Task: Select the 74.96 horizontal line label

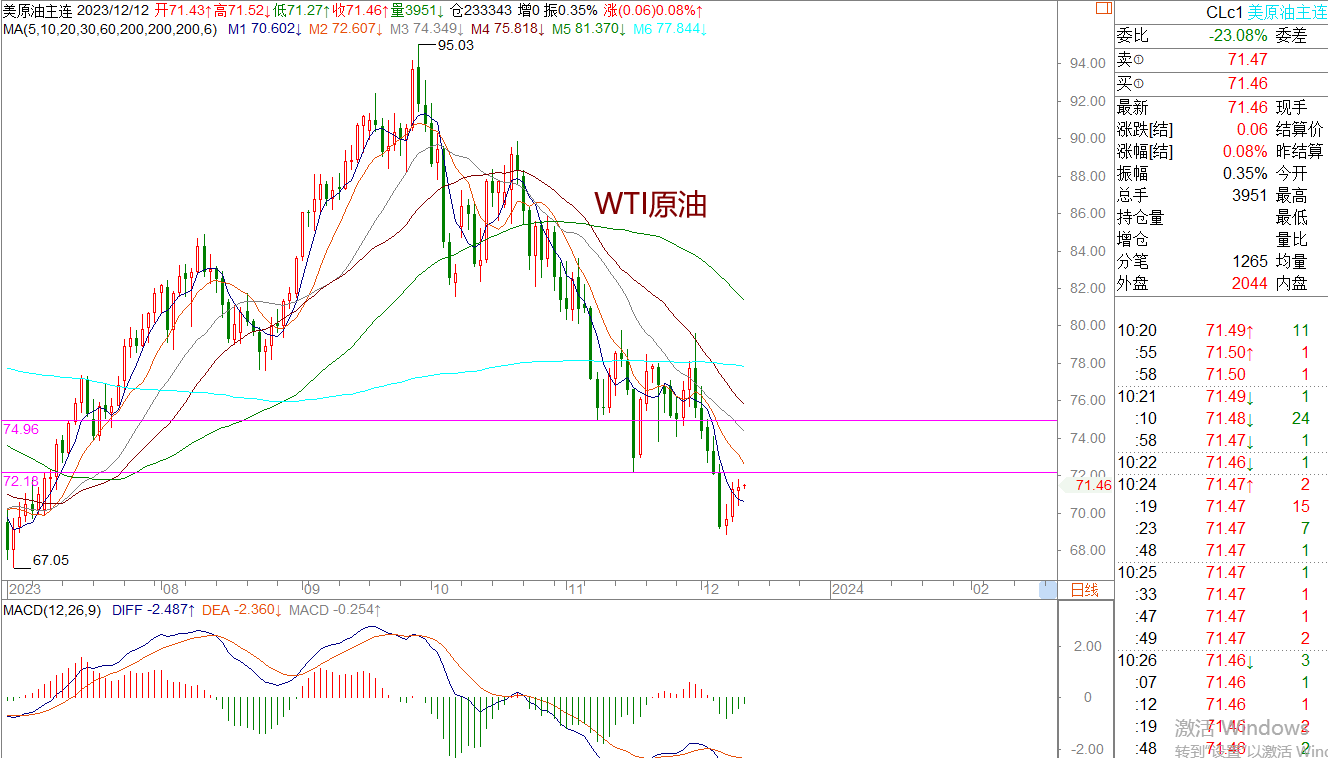Action: tap(20, 430)
